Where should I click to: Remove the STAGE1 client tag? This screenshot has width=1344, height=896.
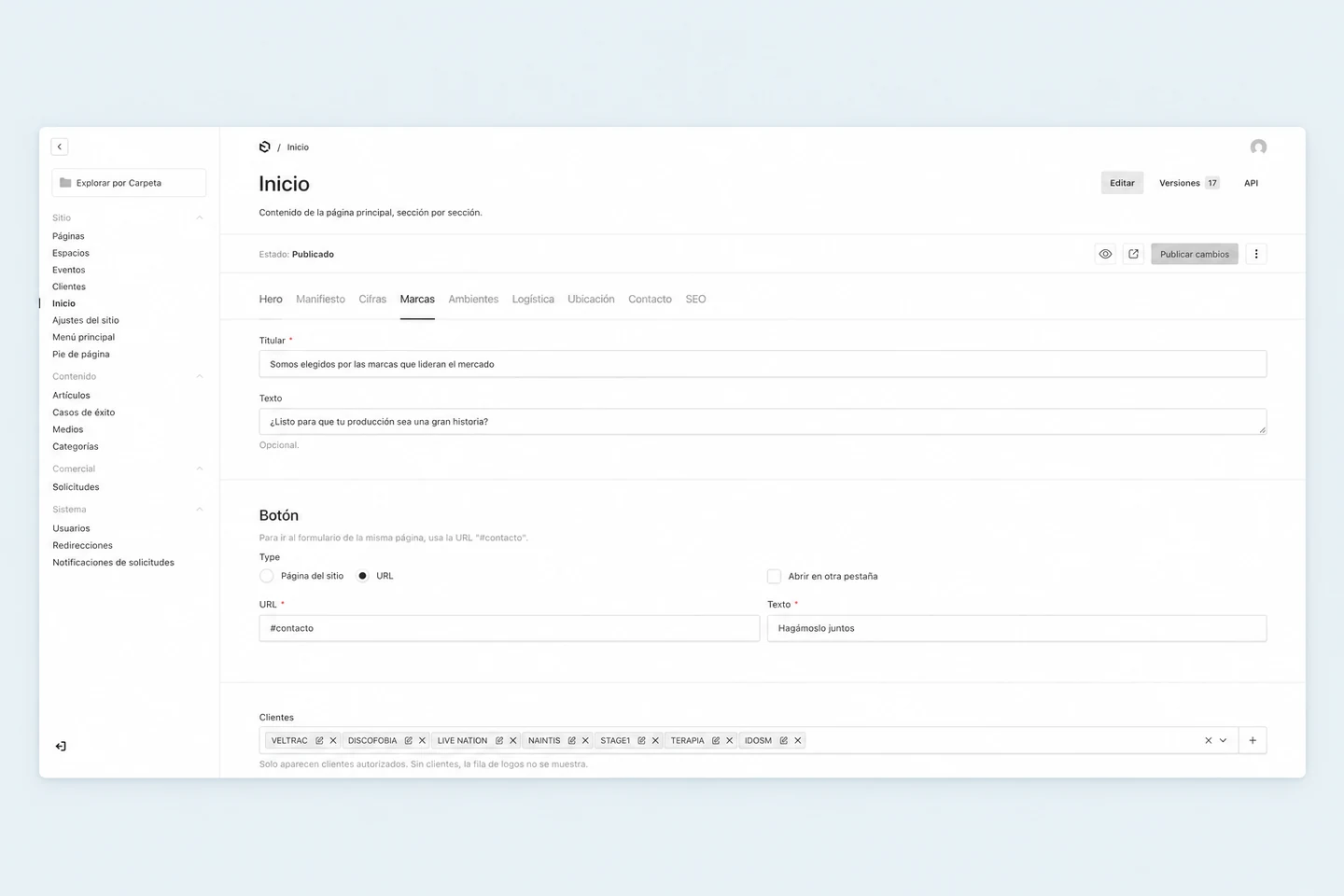tap(655, 740)
